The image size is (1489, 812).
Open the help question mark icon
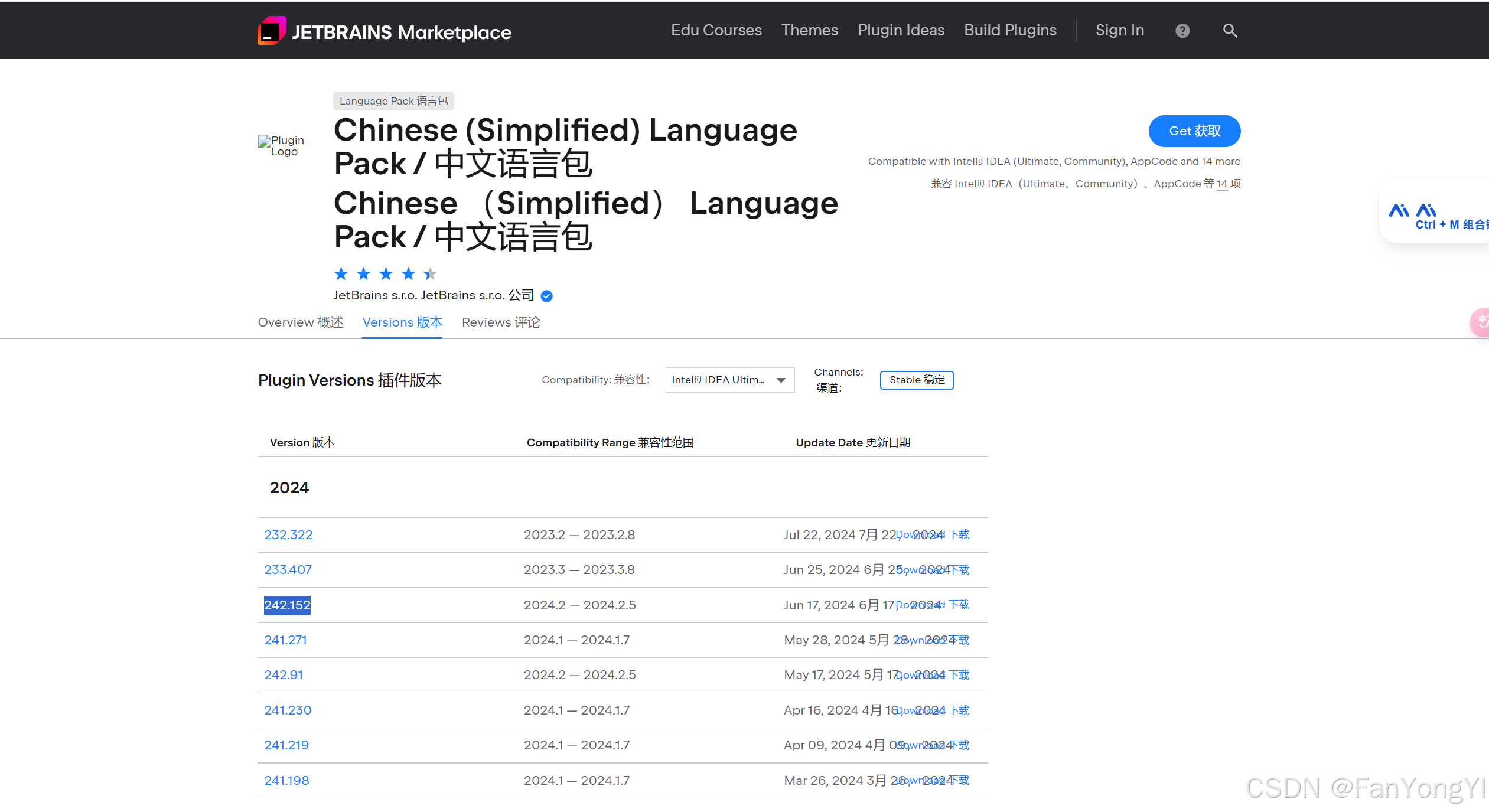(1182, 31)
